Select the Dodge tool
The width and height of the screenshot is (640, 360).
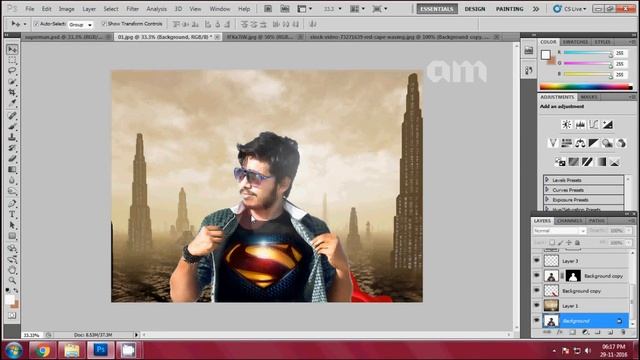pos(12,191)
